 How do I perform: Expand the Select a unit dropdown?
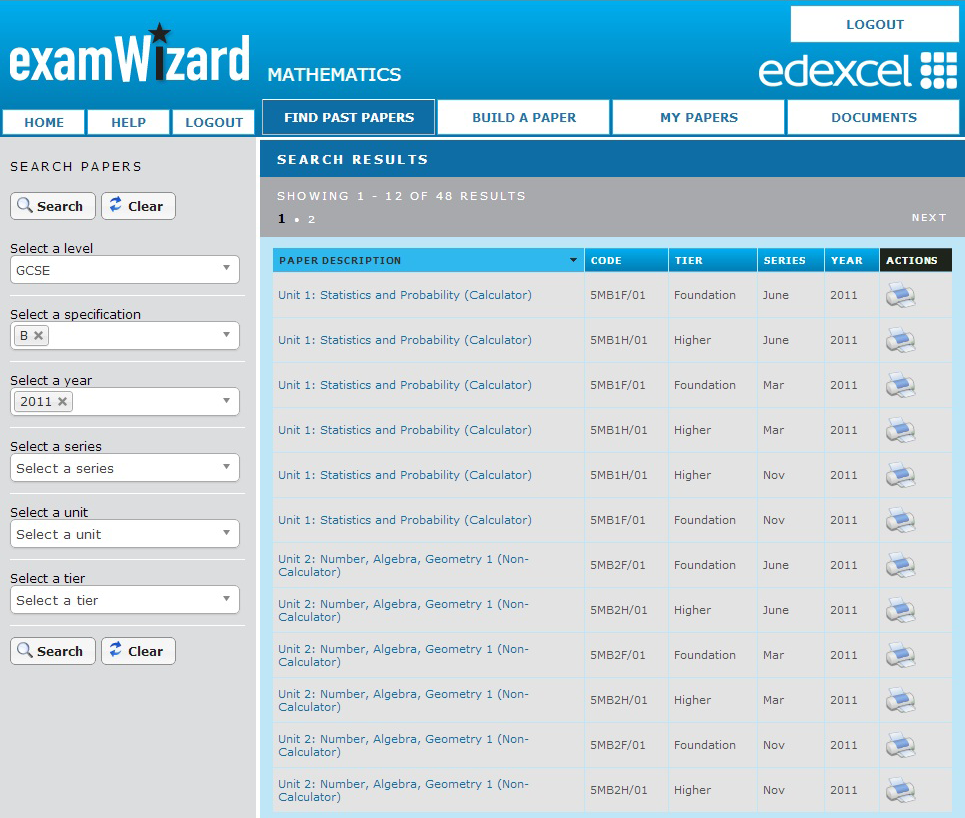125,534
